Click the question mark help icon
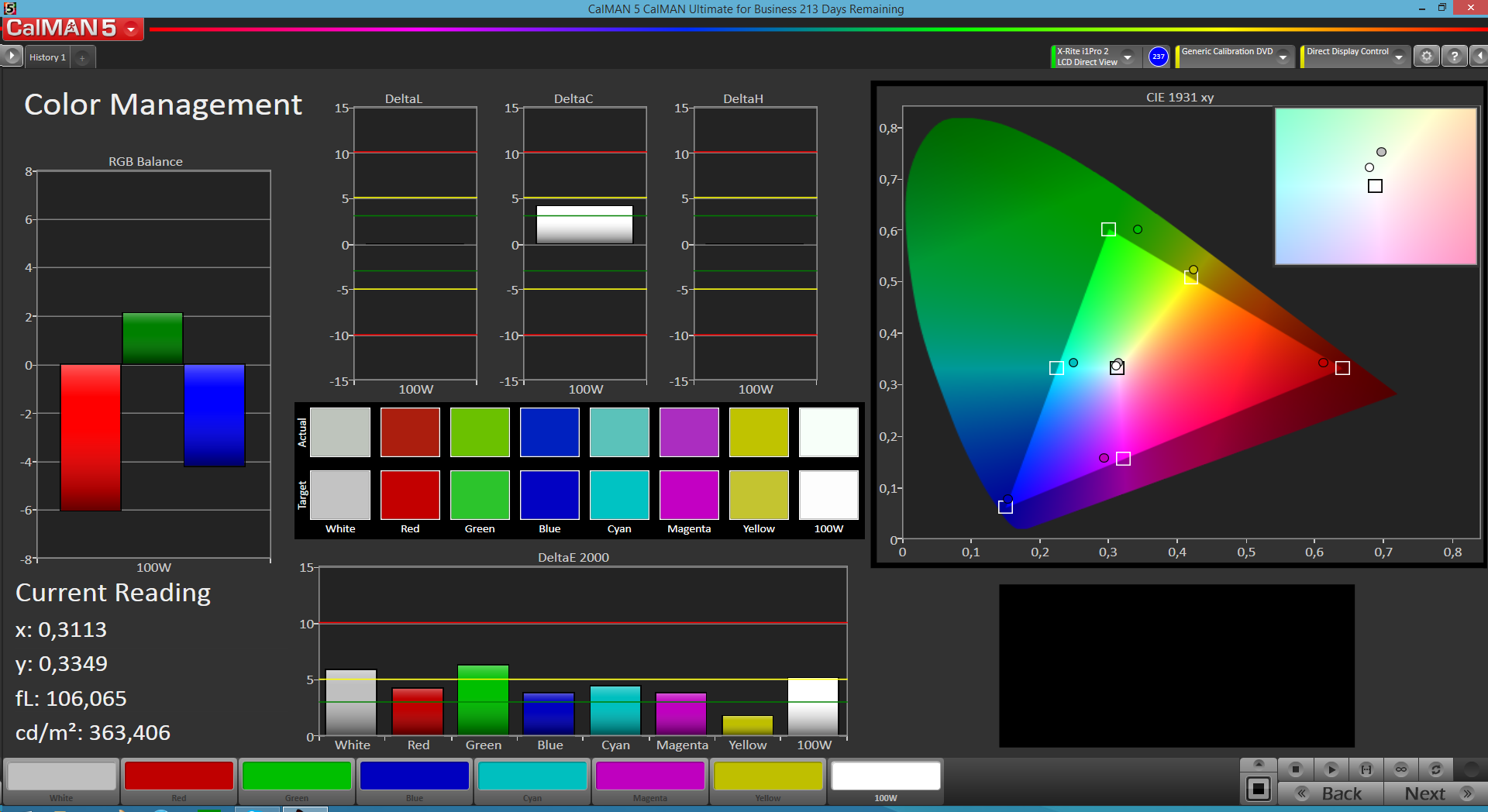The width and height of the screenshot is (1488, 812). click(1454, 57)
